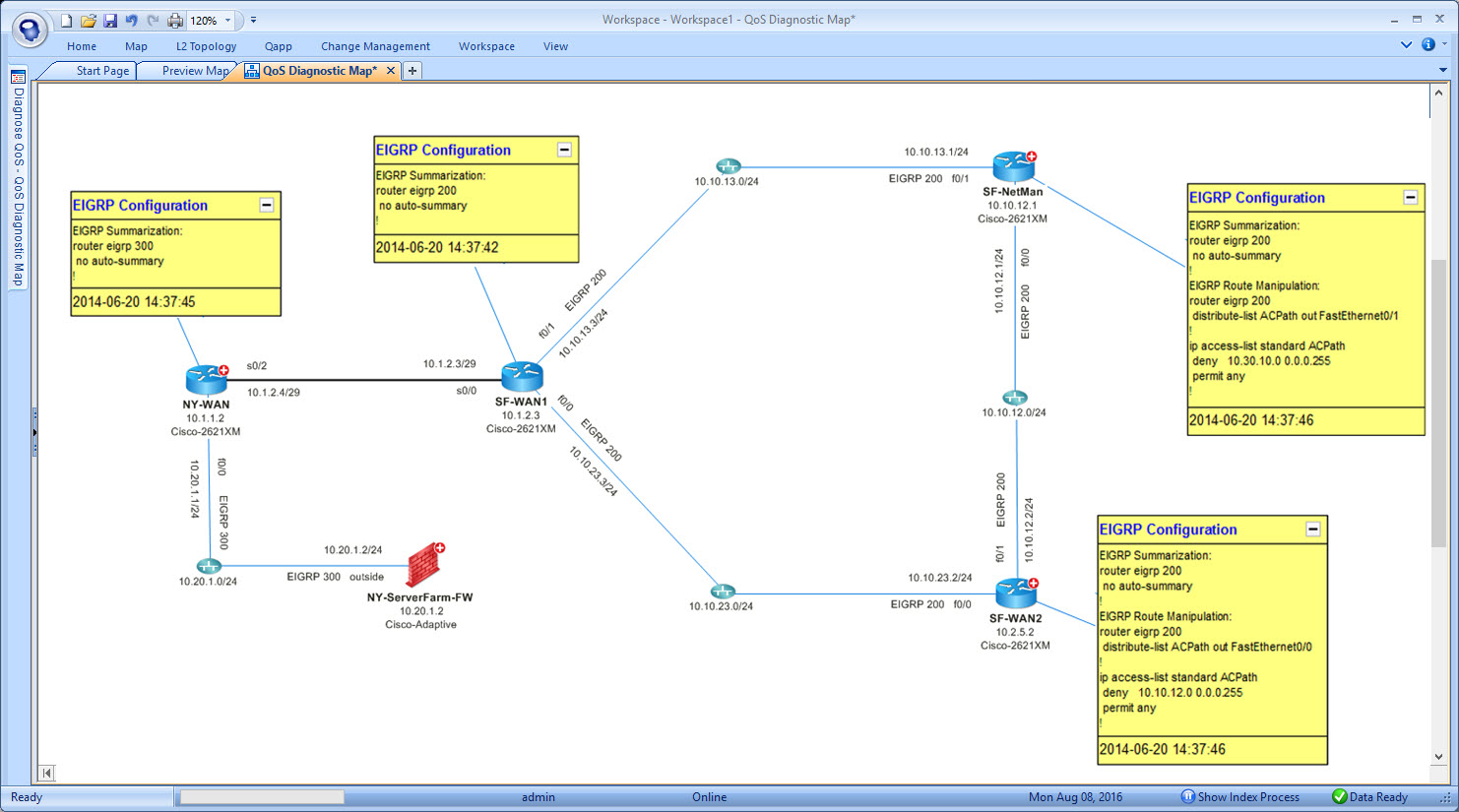This screenshot has height=812, width=1459.
Task: Select the NY-WAN router icon
Action: click(x=207, y=380)
